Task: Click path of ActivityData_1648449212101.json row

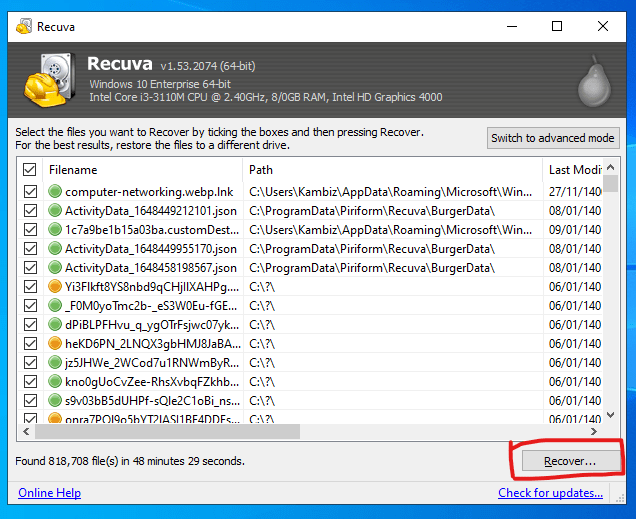Action: [x=372, y=211]
